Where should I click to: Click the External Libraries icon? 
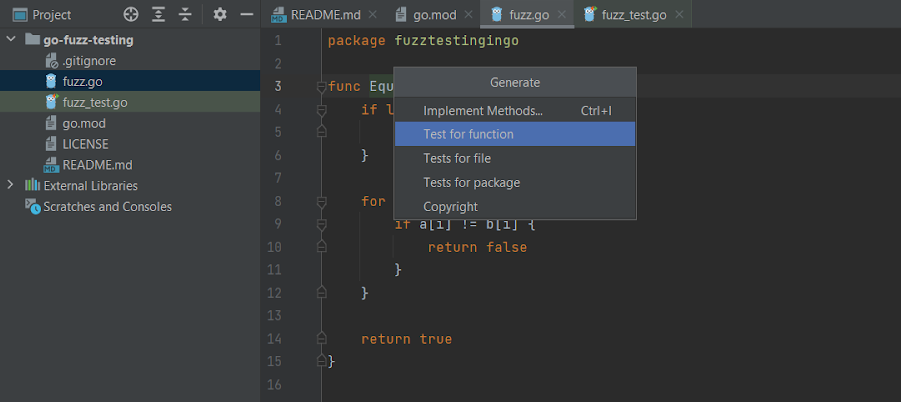click(32, 185)
